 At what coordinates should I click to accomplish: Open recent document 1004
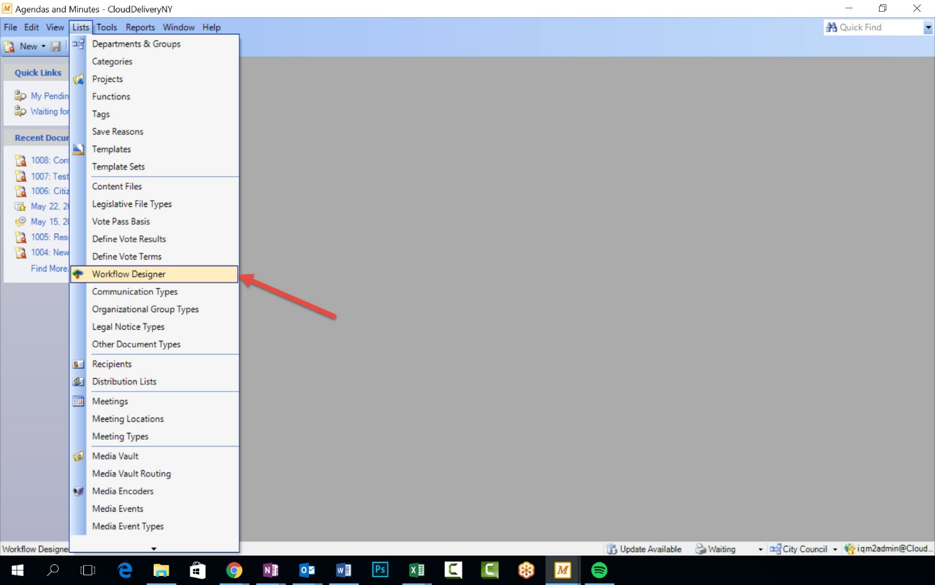click(42, 253)
